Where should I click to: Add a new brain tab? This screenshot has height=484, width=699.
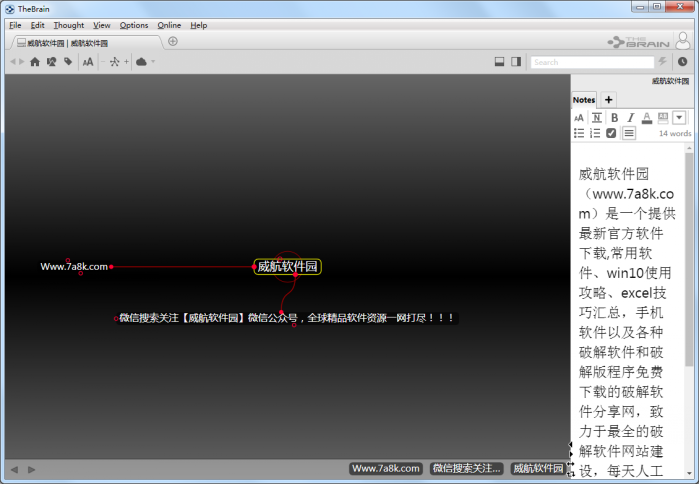coord(173,41)
